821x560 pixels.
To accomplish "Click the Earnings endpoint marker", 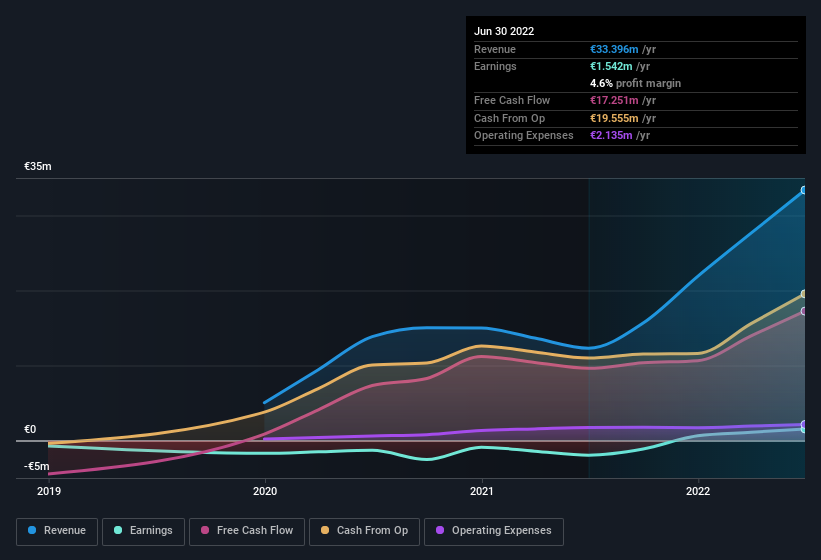I will click(804, 430).
